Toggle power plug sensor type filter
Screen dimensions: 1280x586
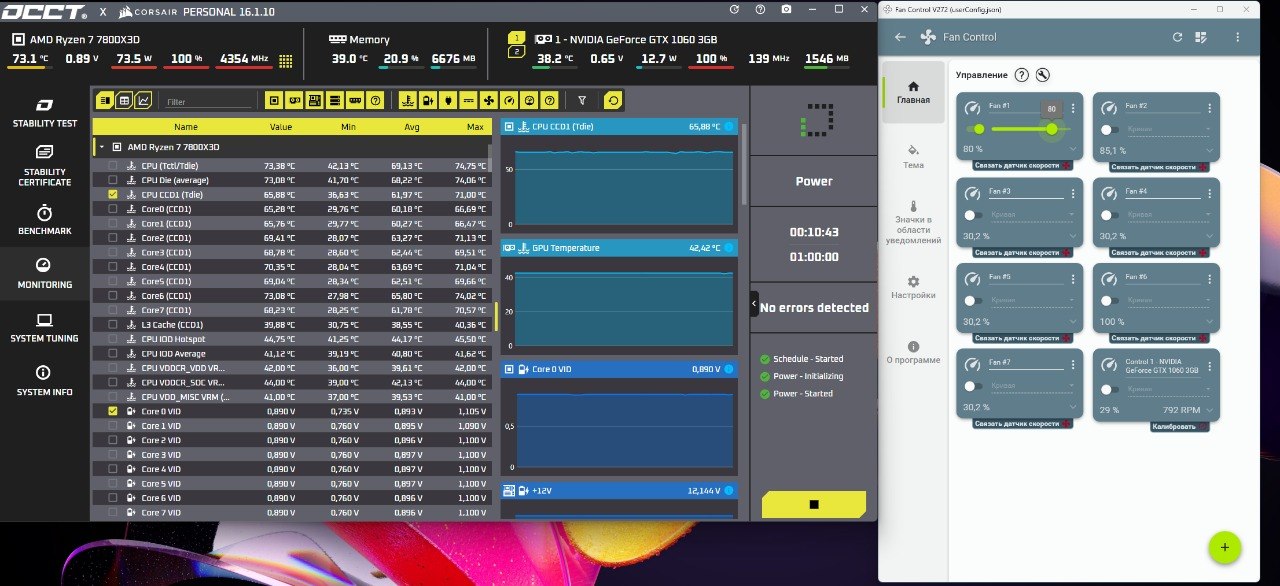pos(448,100)
